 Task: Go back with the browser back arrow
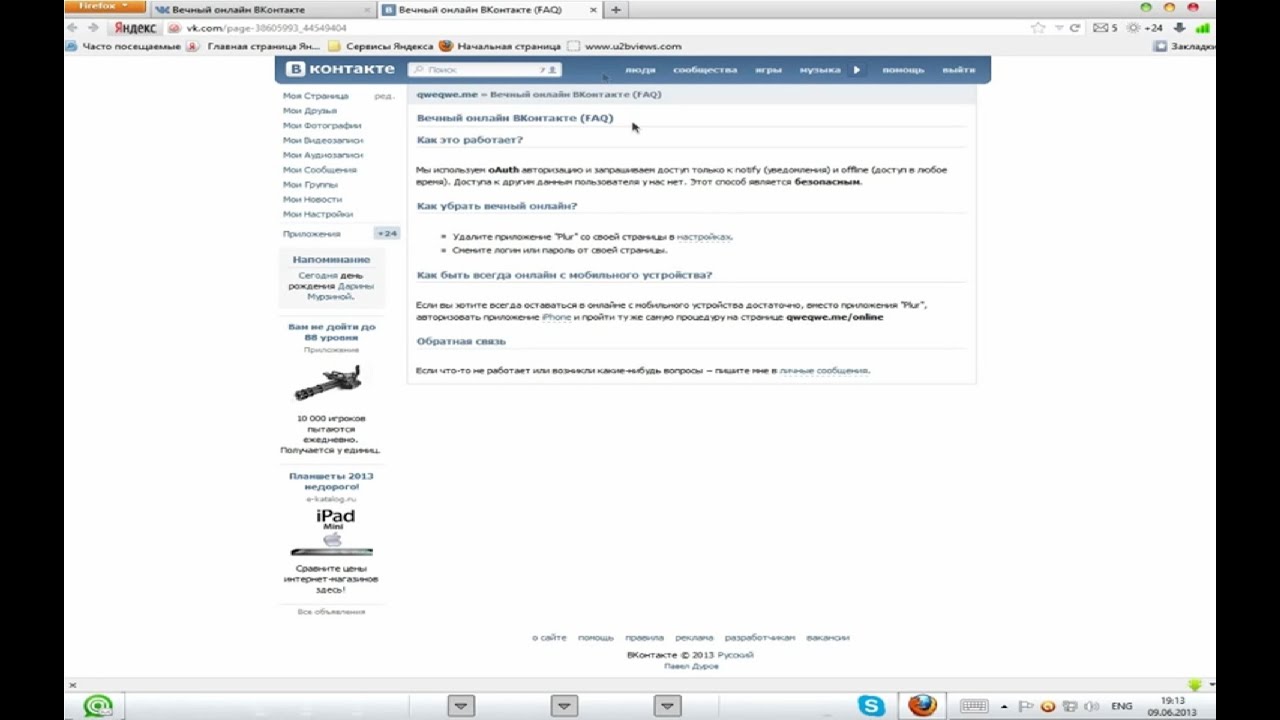[72, 28]
